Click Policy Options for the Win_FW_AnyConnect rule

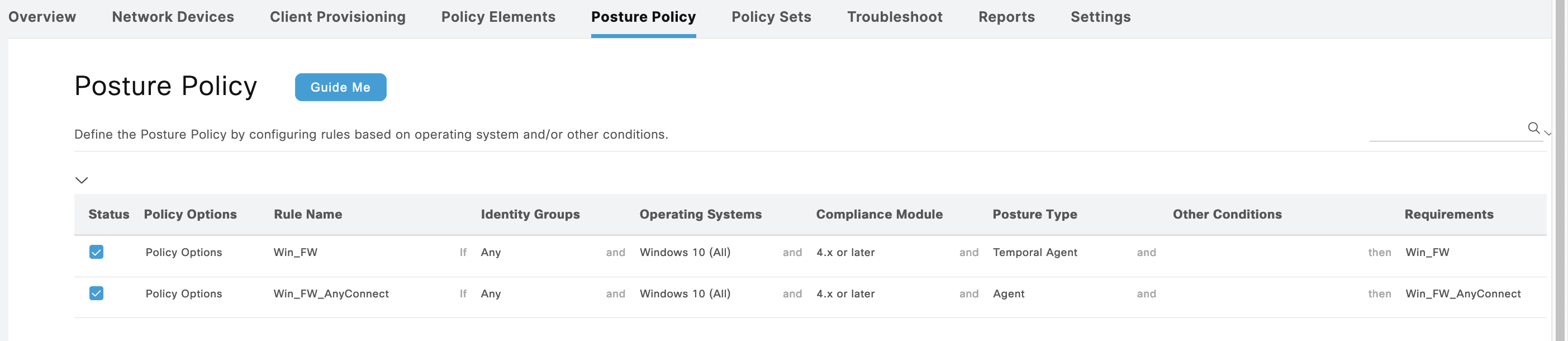point(183,293)
